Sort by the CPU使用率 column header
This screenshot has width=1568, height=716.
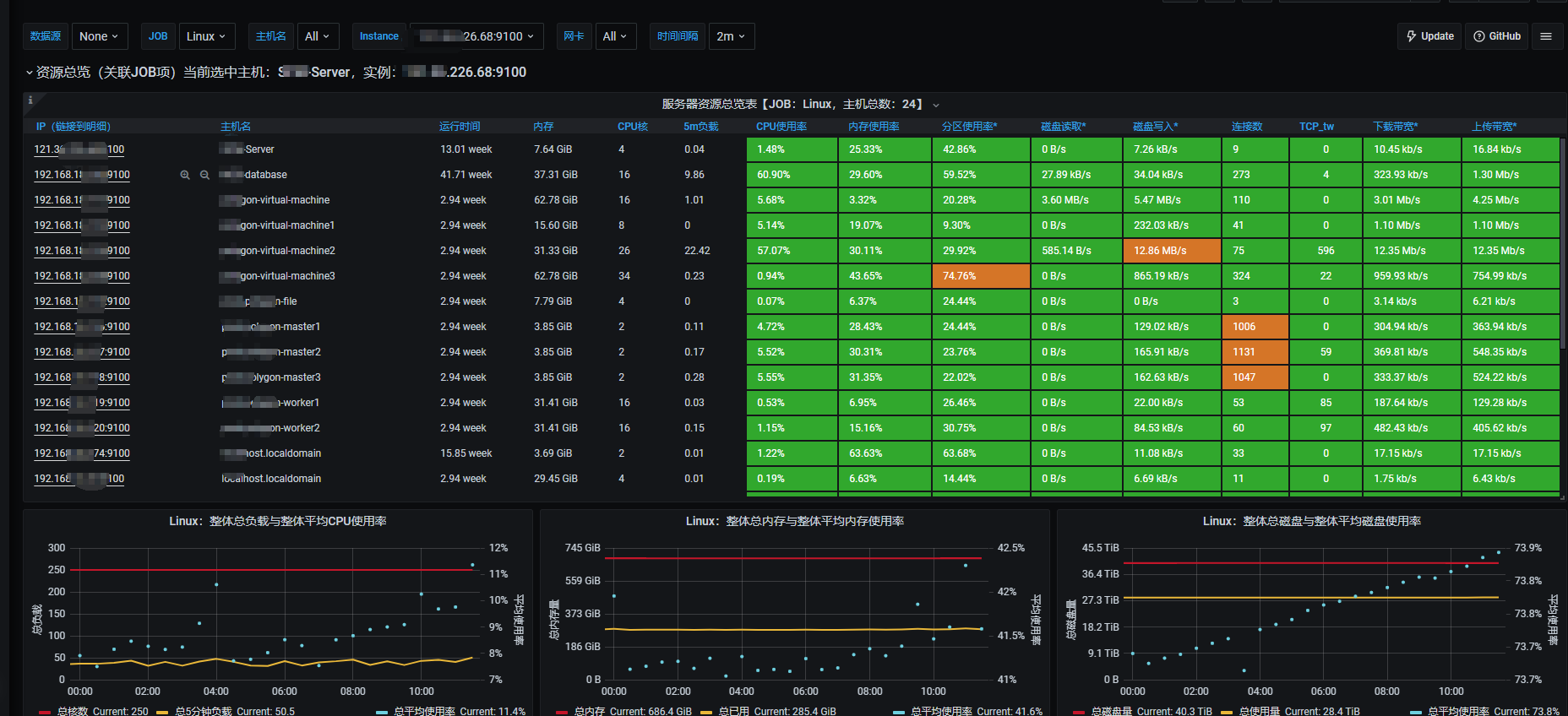[x=781, y=127]
